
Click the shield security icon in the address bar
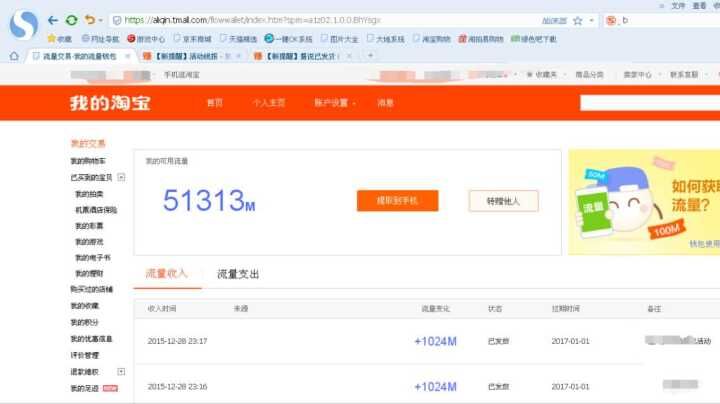pyautogui.click(x=117, y=20)
